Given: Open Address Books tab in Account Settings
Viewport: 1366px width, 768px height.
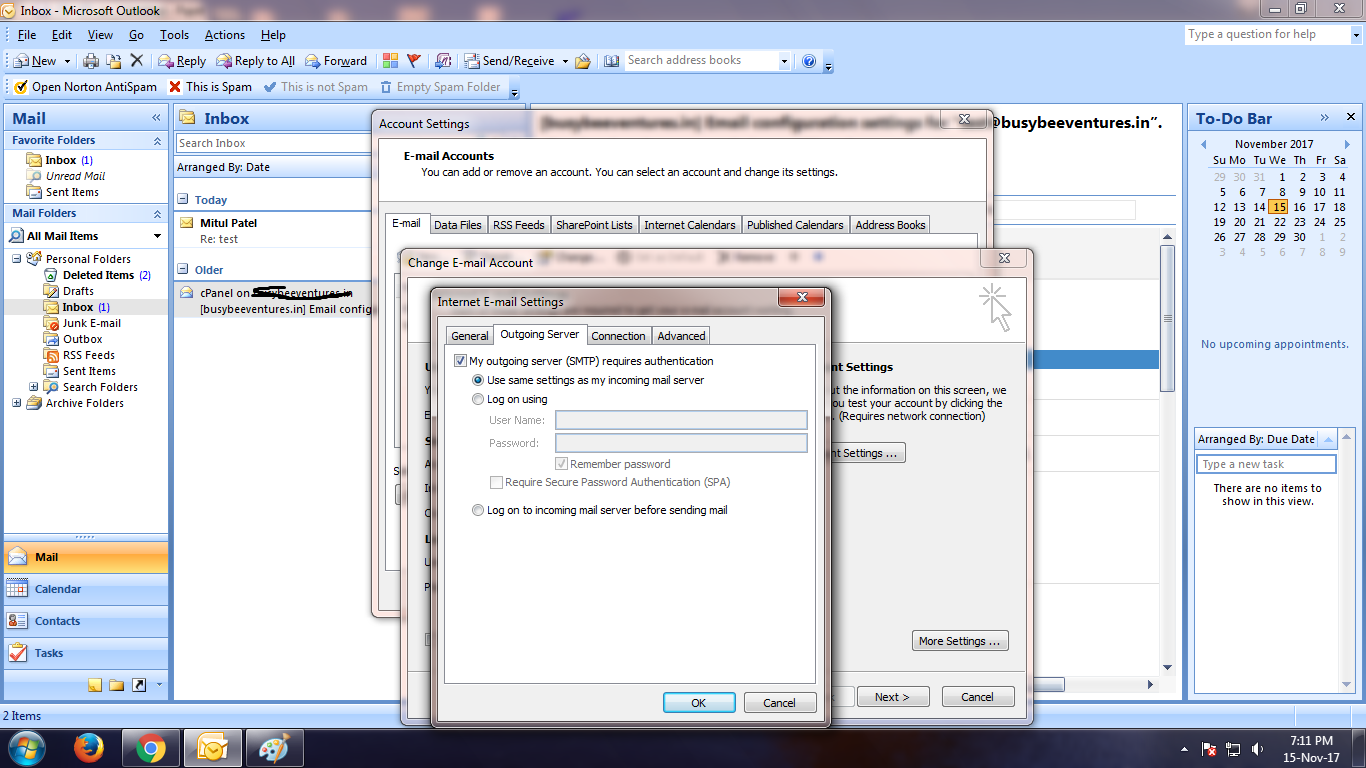Looking at the screenshot, I should (890, 225).
